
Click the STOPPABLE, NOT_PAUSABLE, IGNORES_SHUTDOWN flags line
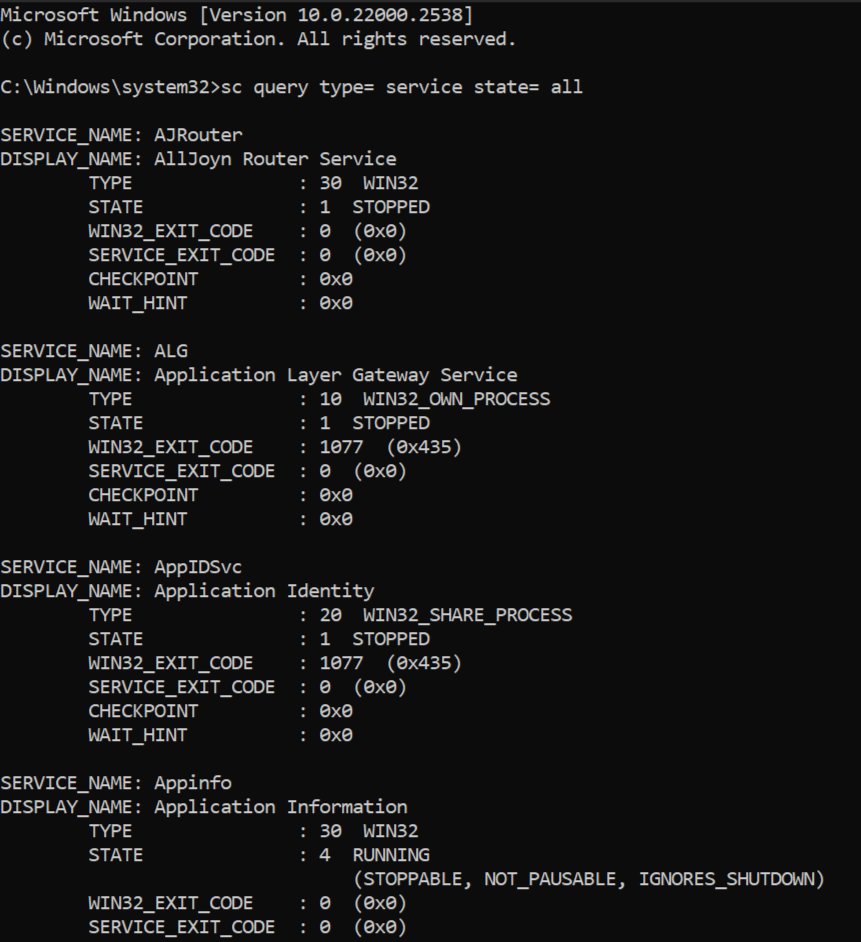[587, 879]
